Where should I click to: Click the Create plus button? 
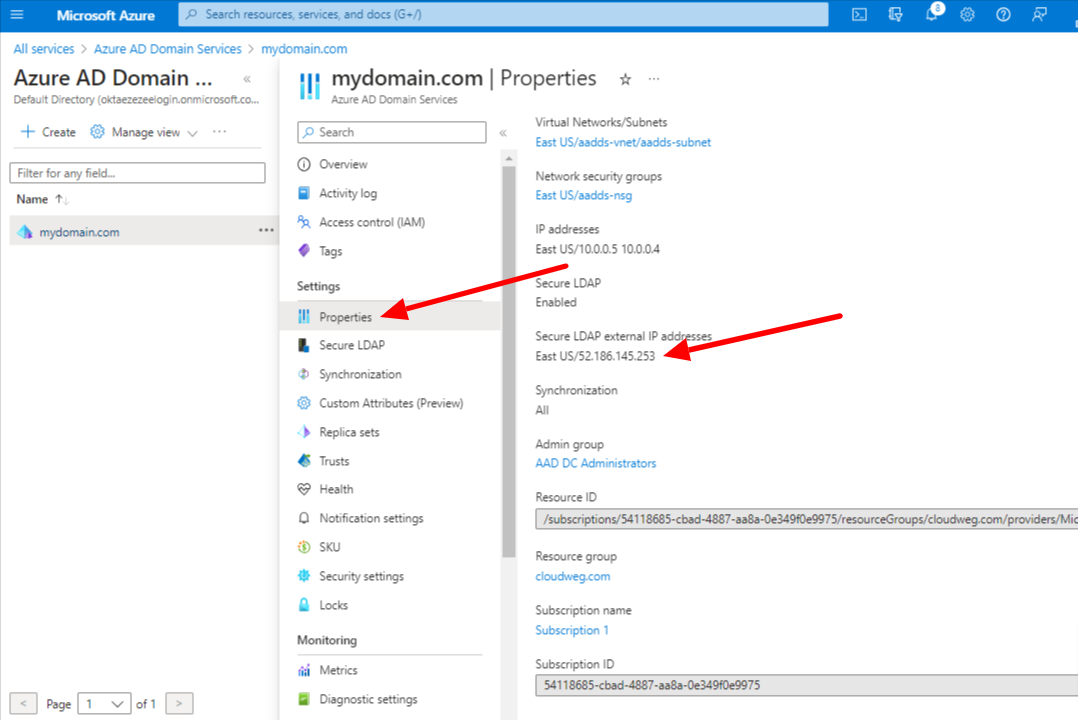(x=48, y=132)
